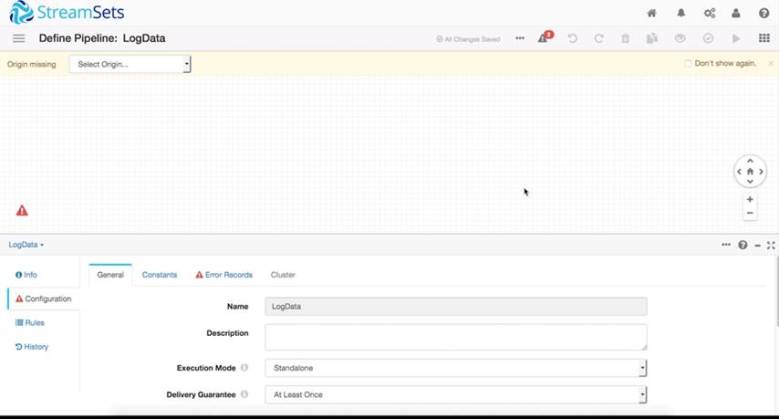Switch to the Error Records tab
This screenshot has width=779, height=419.
click(224, 275)
